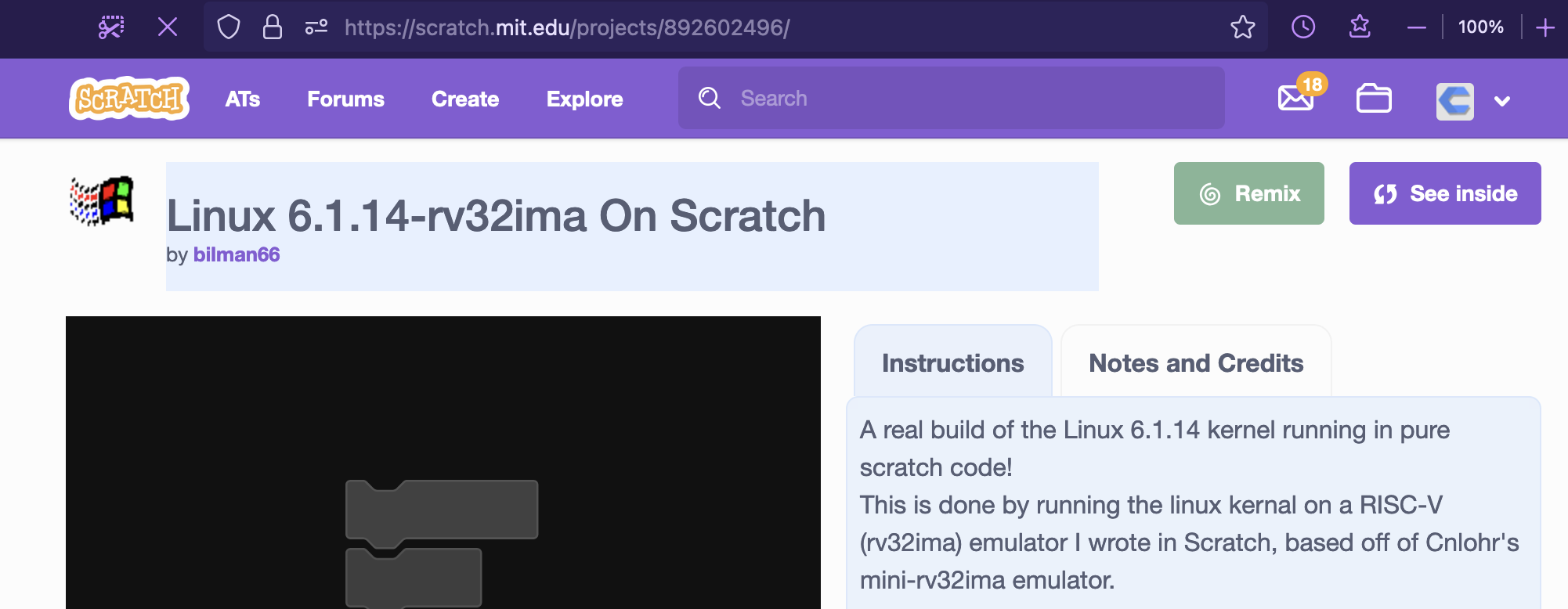
Task: Visit bilman66's profile link
Action: pos(237,255)
